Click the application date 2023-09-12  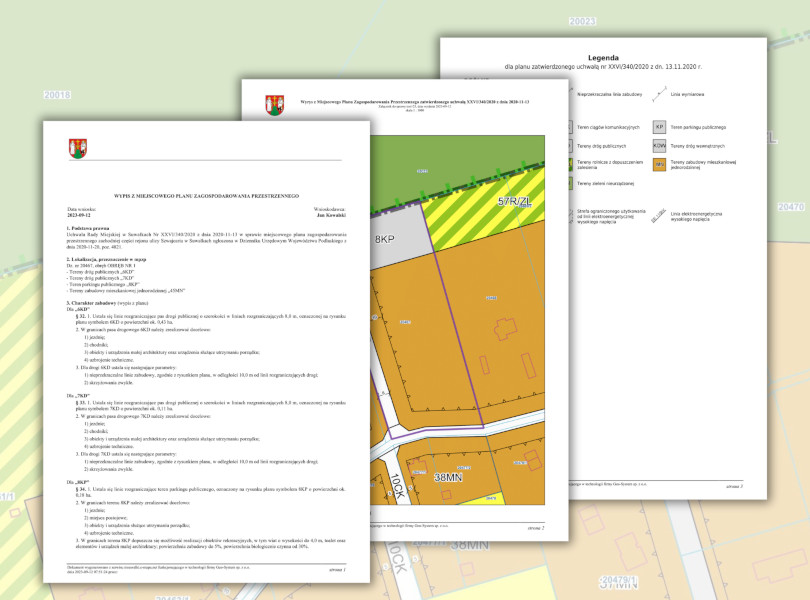pyautogui.click(x=79, y=215)
